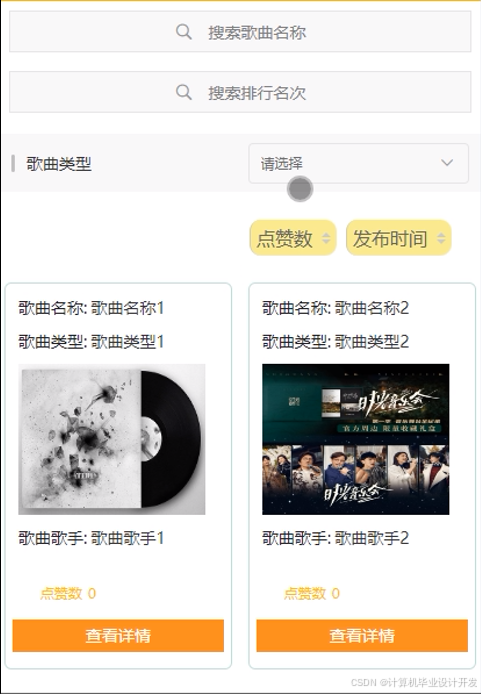
Task: Focus the 搜索排行名次 search field
Action: click(x=240, y=92)
